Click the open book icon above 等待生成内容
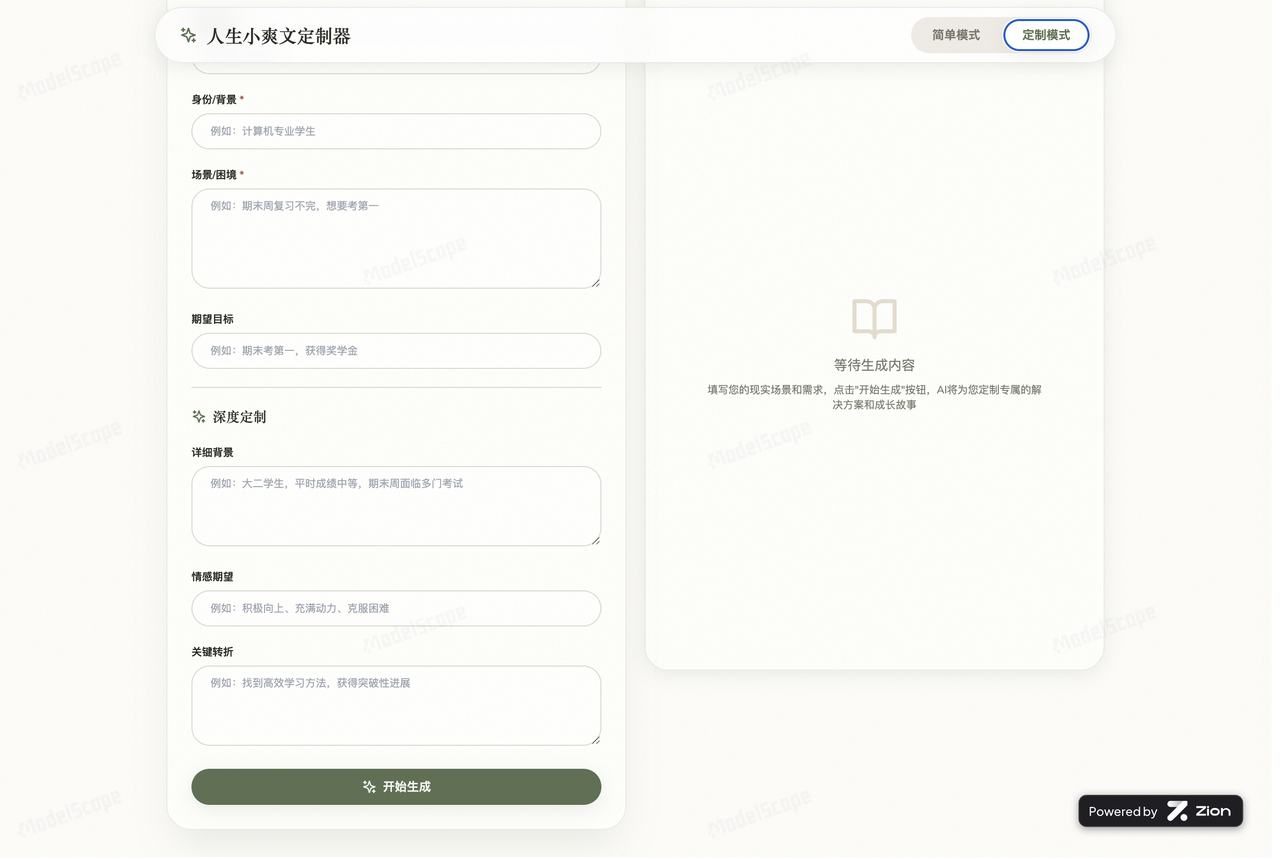This screenshot has width=1280, height=859. click(x=874, y=319)
